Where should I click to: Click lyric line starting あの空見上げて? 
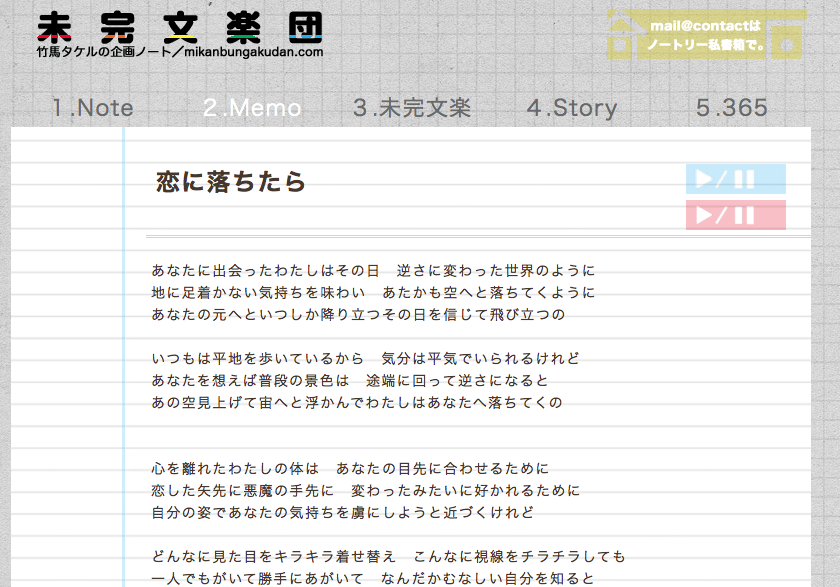pos(357,403)
